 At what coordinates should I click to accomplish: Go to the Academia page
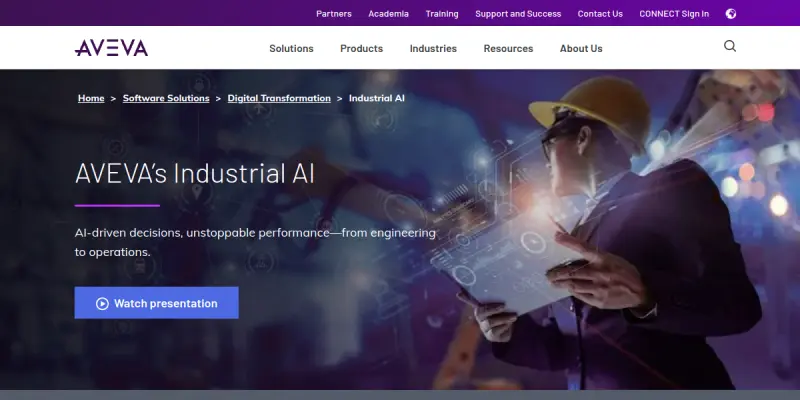click(388, 14)
